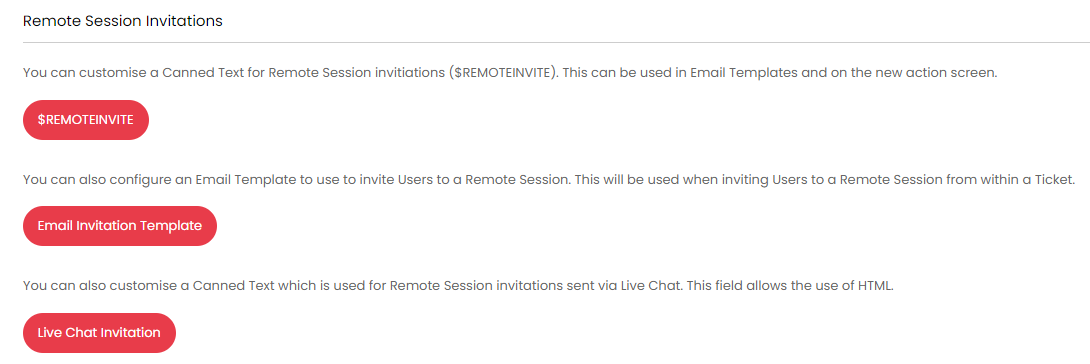Click the word 'HTML.' ending the third description
Viewport: 1090px width, 364px height.
[875, 286]
